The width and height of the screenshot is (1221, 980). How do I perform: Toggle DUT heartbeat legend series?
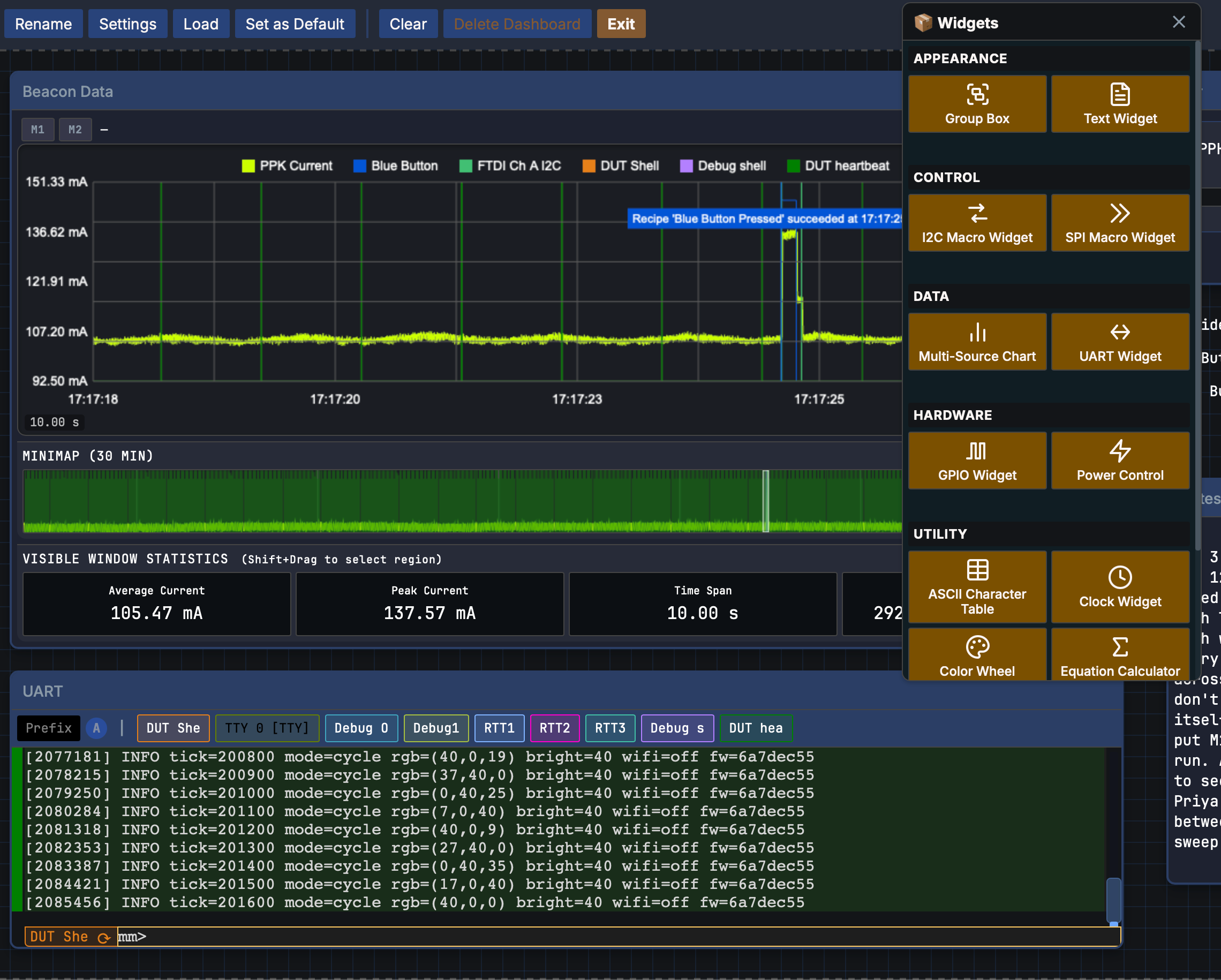[x=838, y=166]
